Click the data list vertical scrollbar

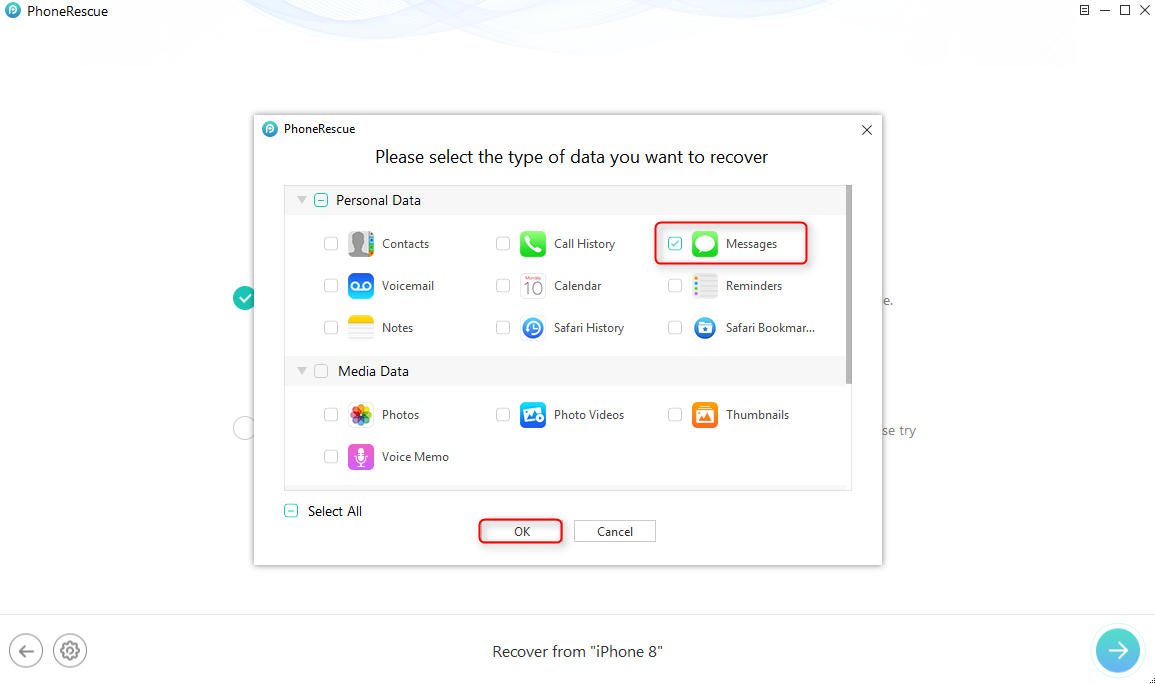[x=849, y=284]
